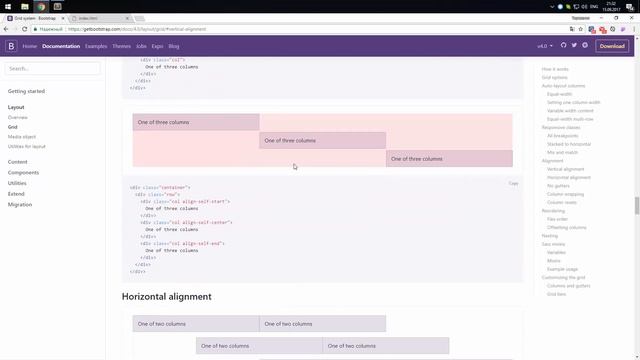Screen dimensions: 640x360
Task: Click the network icon in system tray
Action: point(576,7)
